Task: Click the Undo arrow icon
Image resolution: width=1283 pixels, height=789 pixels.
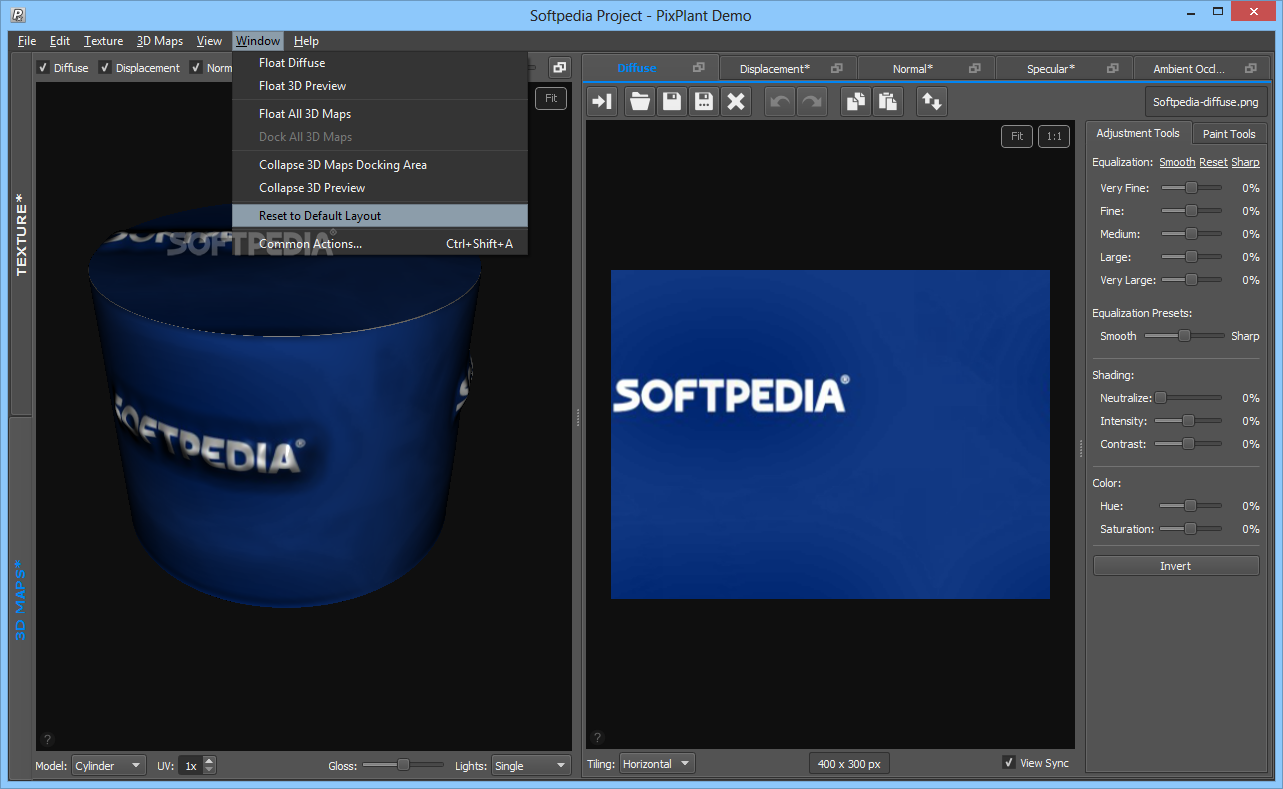Action: point(780,101)
